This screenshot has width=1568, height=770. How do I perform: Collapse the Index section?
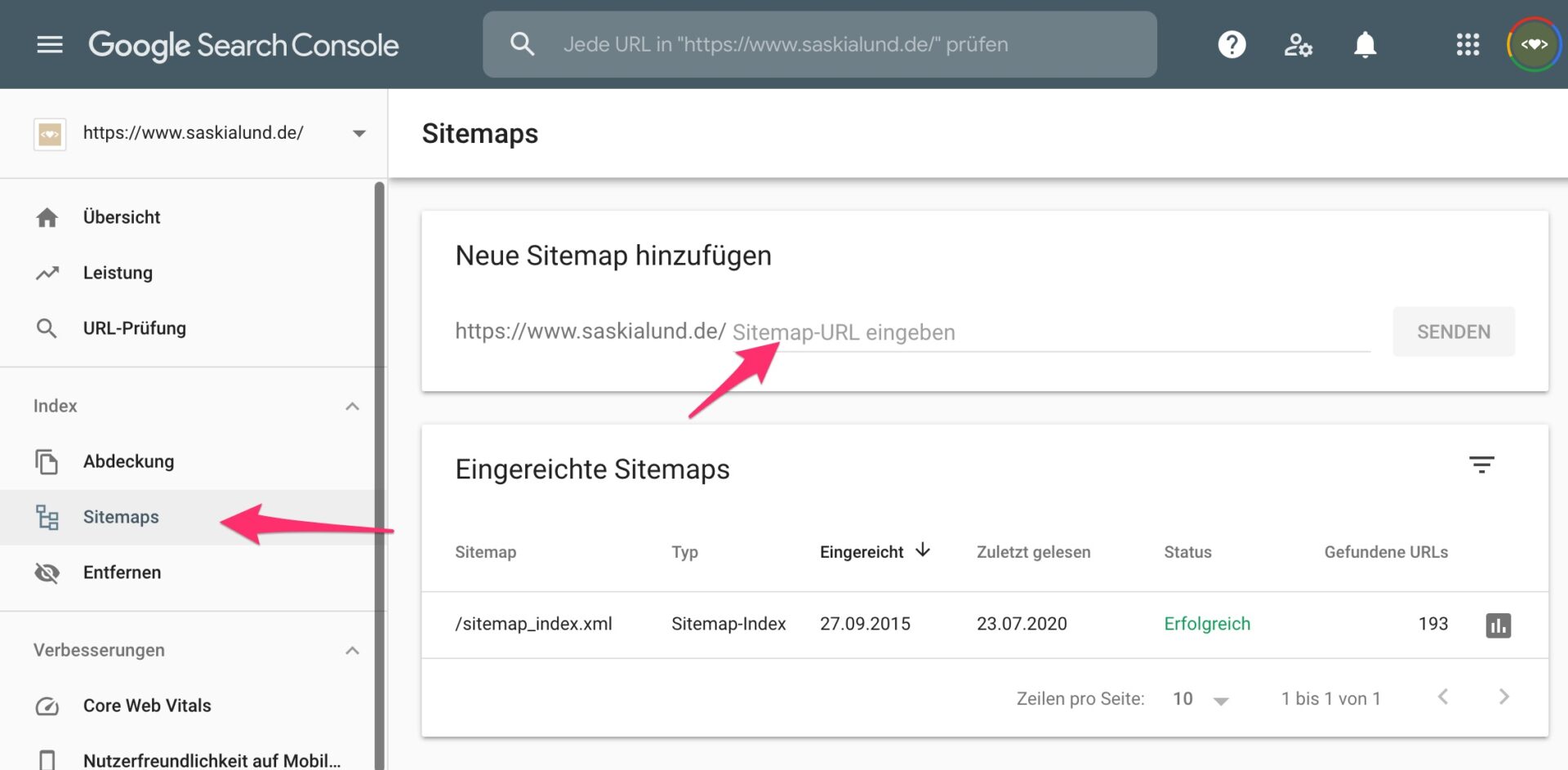click(x=352, y=407)
